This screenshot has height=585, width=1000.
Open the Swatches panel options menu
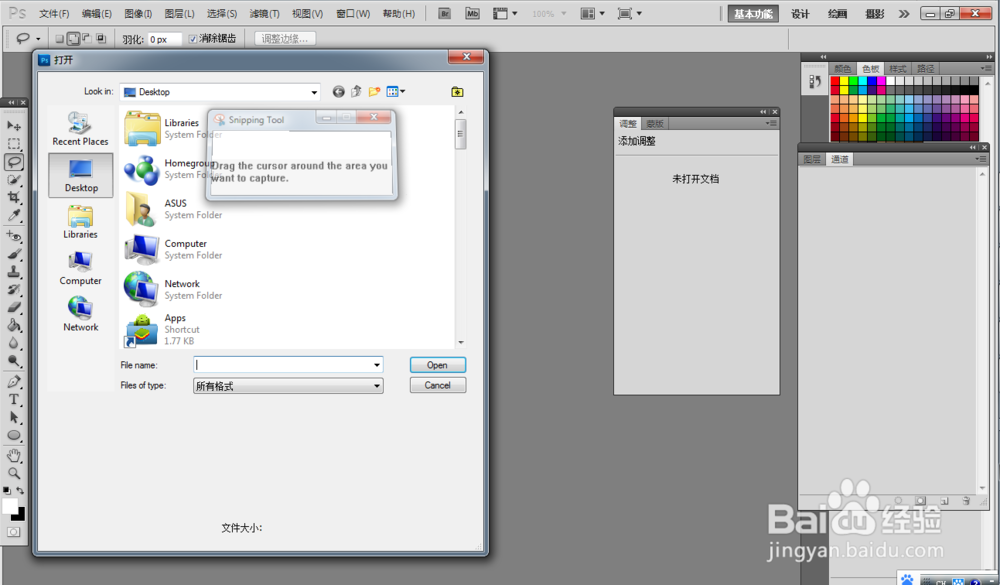986,68
